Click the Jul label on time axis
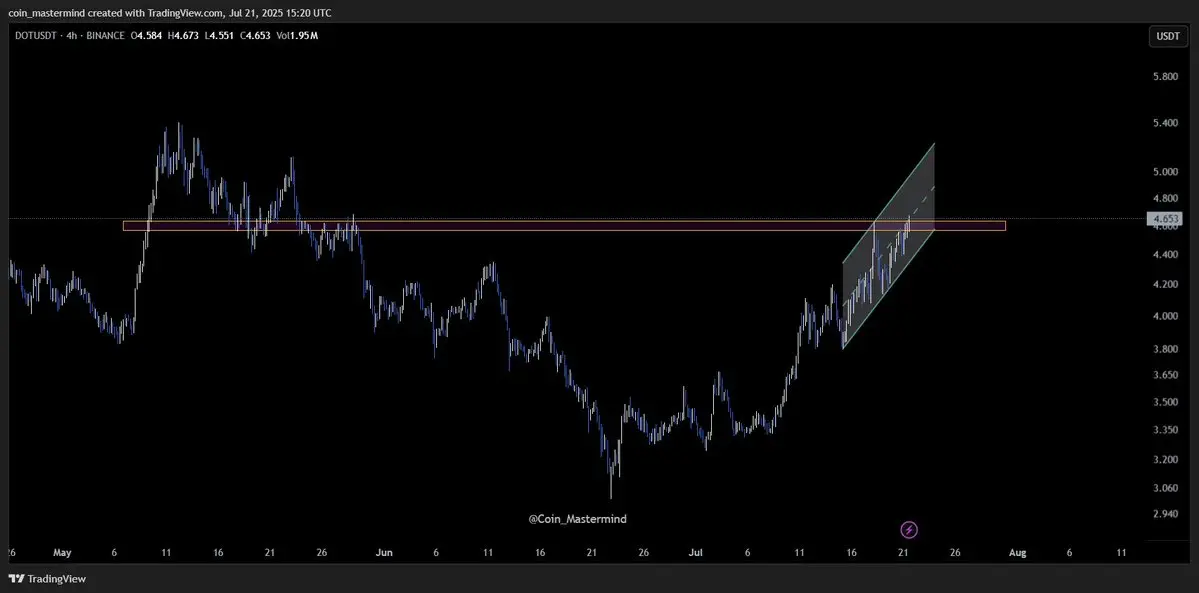 [x=696, y=552]
